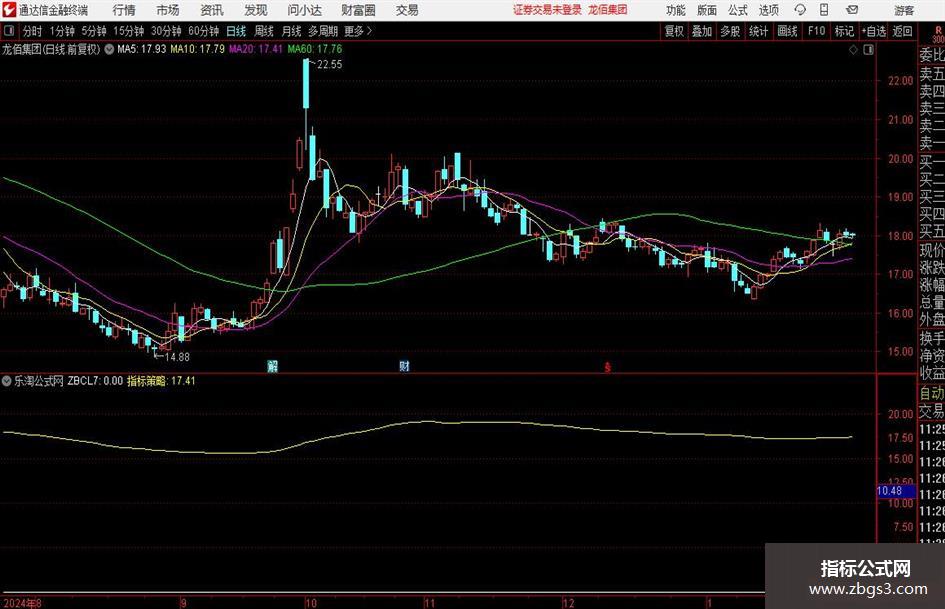945x609 pixels.
Task: Click MA10: 17.79 value
Action: 198,49
